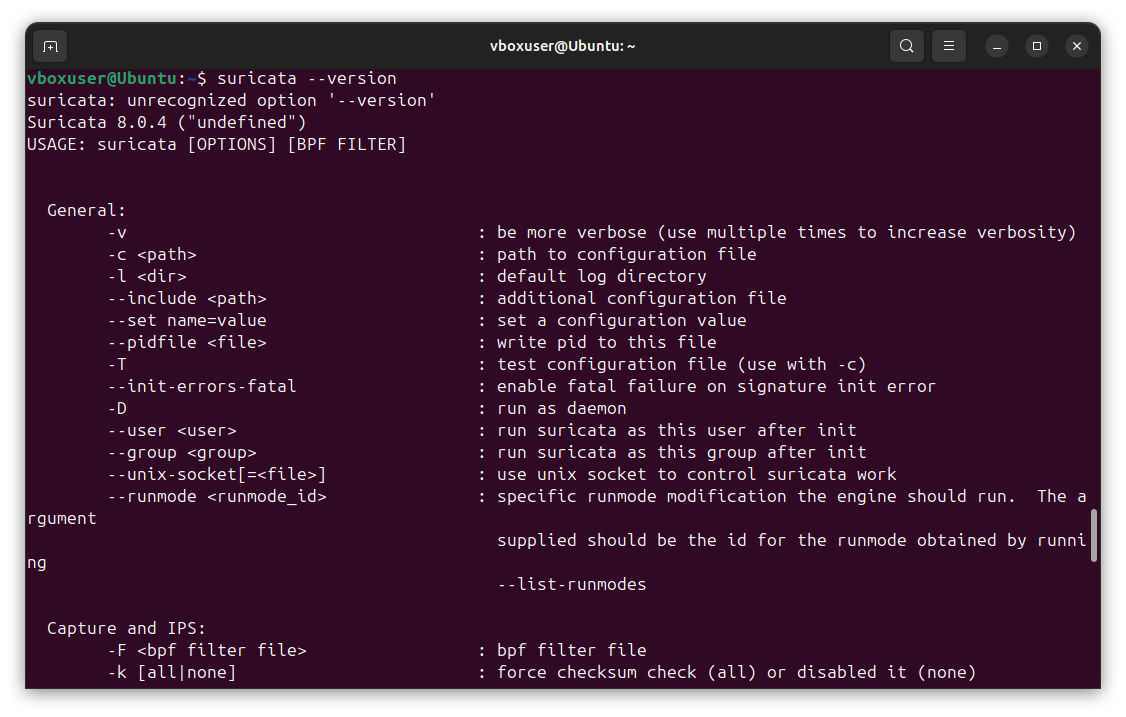Image resolution: width=1126 pixels, height=717 pixels.
Task: Close the terminal window
Action: click(x=1076, y=46)
